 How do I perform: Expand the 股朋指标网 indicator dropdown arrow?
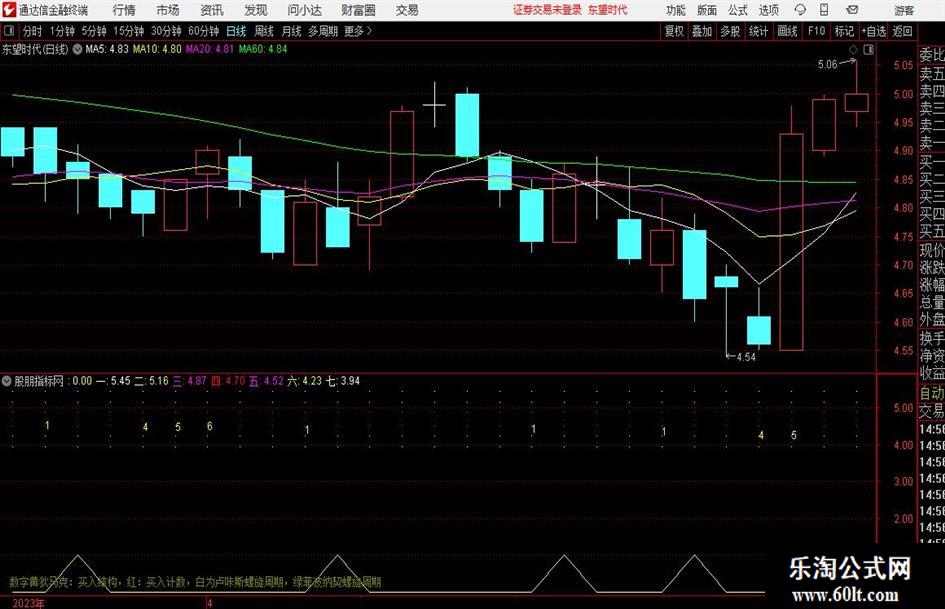[x=7, y=380]
